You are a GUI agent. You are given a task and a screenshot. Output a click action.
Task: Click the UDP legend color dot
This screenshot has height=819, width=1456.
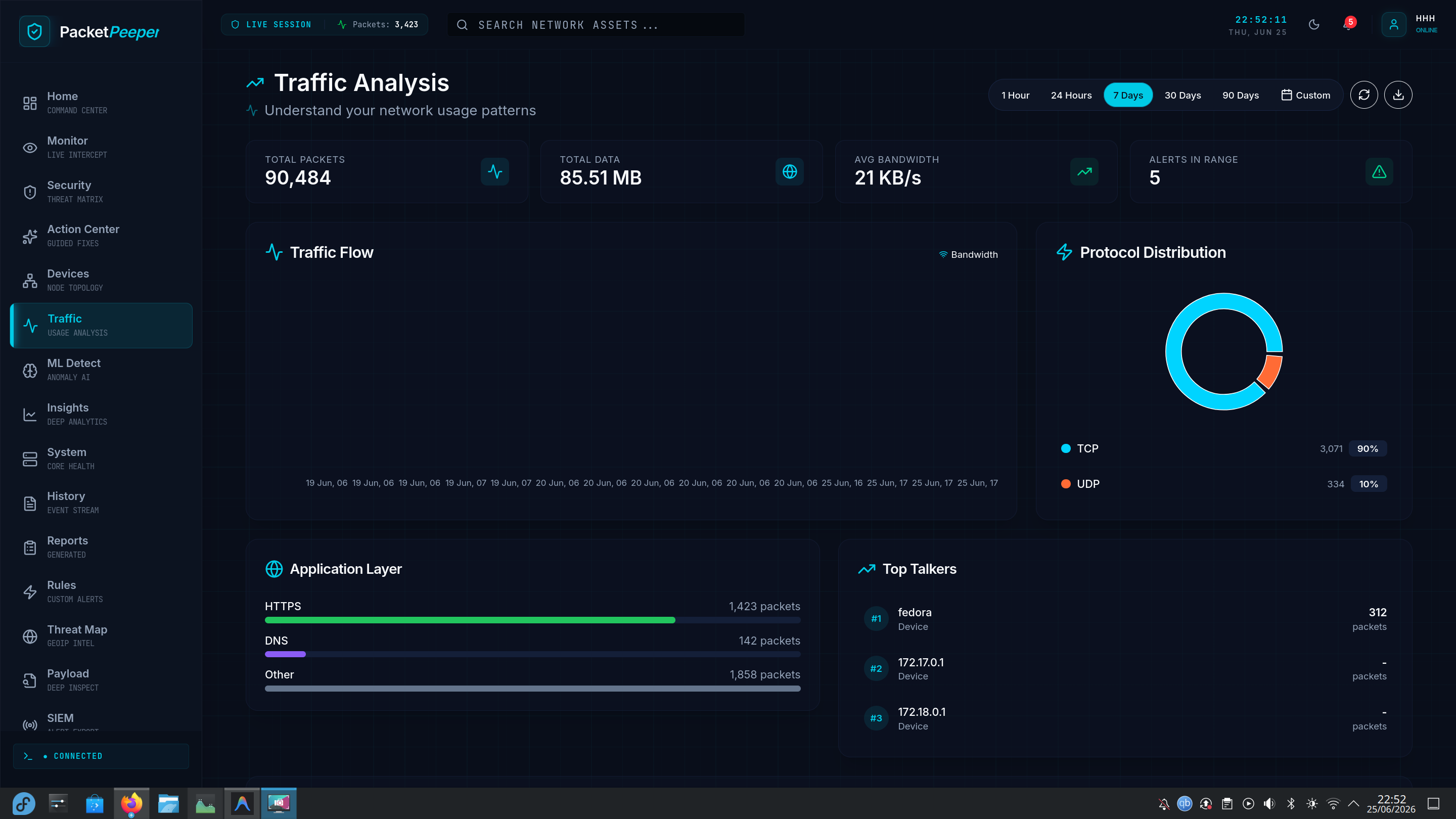(1066, 484)
